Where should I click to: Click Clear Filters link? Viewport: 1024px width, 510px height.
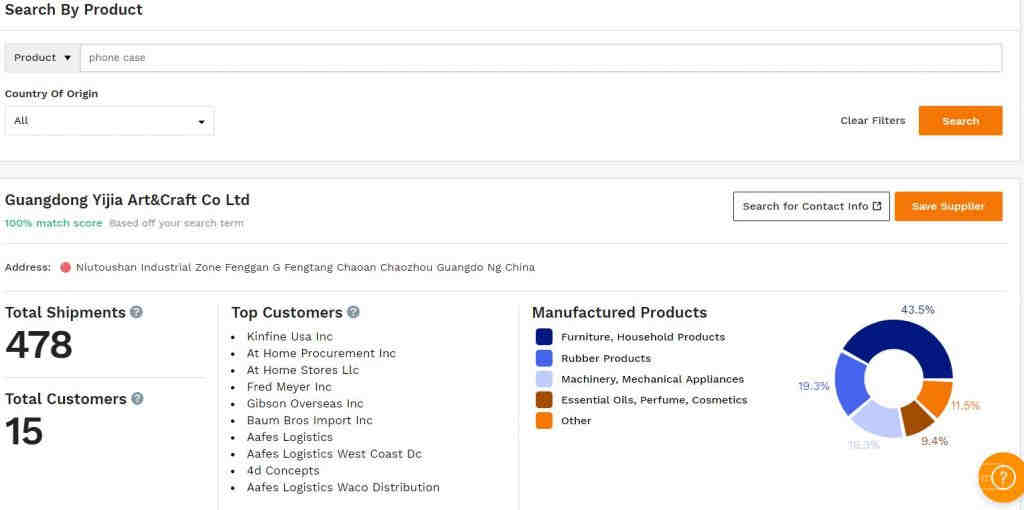[872, 121]
